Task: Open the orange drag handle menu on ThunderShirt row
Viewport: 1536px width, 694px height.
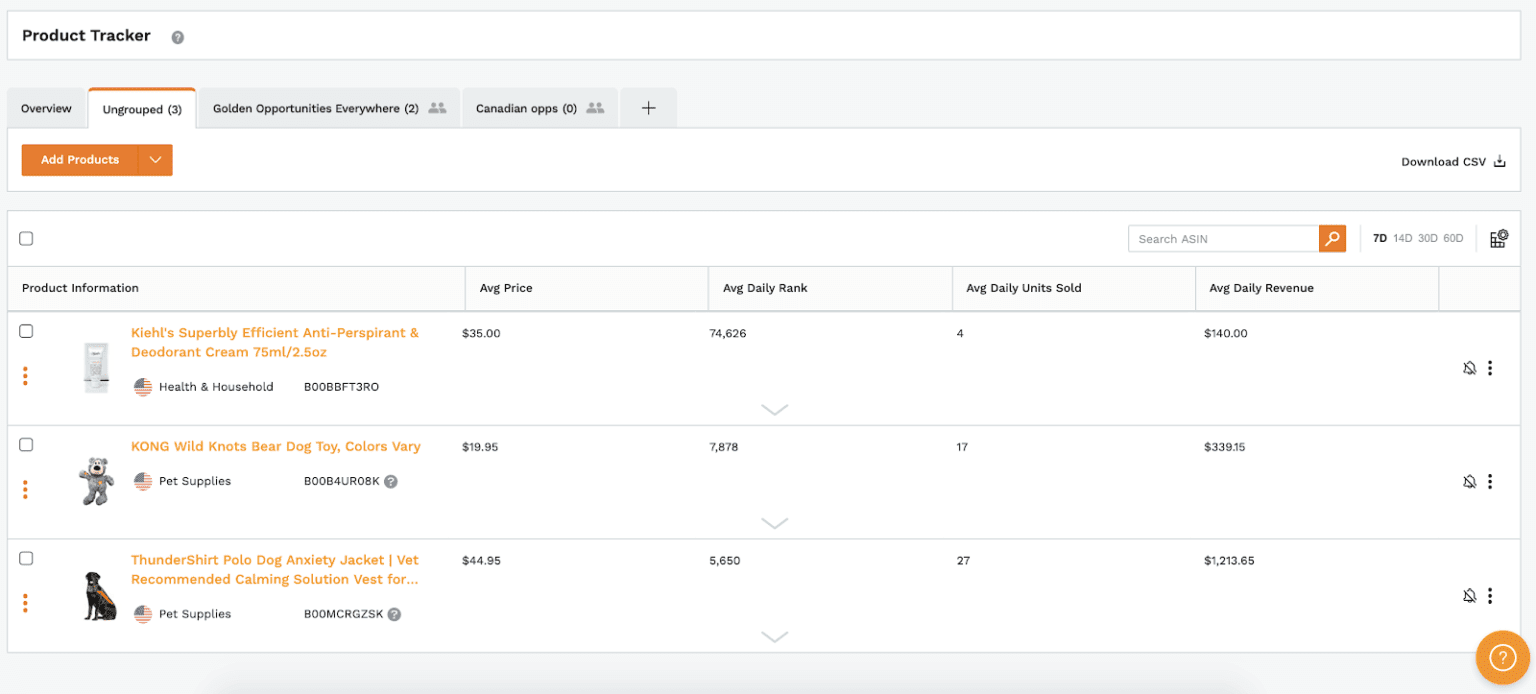Action: coord(25,604)
